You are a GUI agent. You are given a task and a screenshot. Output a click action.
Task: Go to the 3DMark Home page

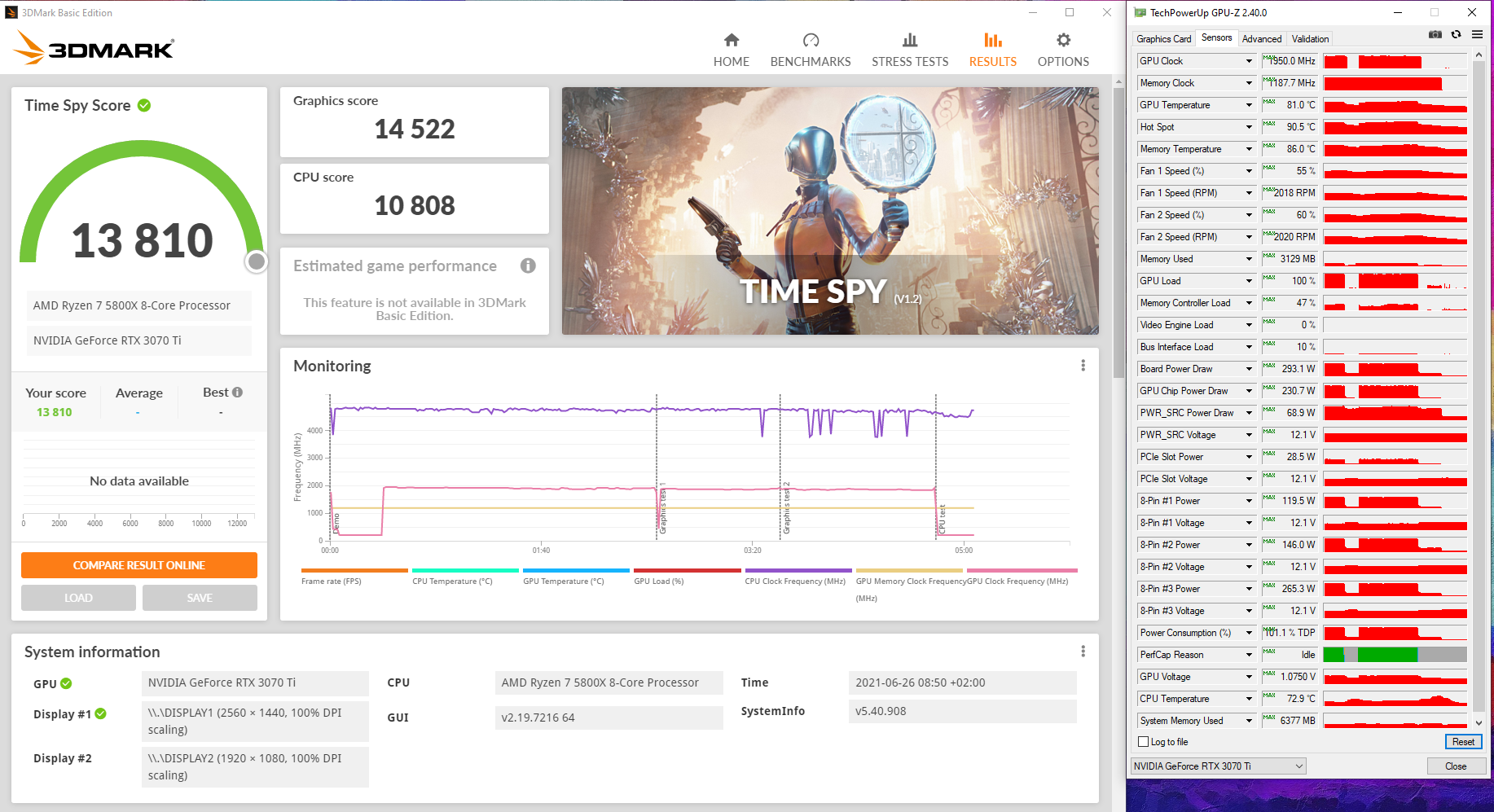tap(731, 50)
